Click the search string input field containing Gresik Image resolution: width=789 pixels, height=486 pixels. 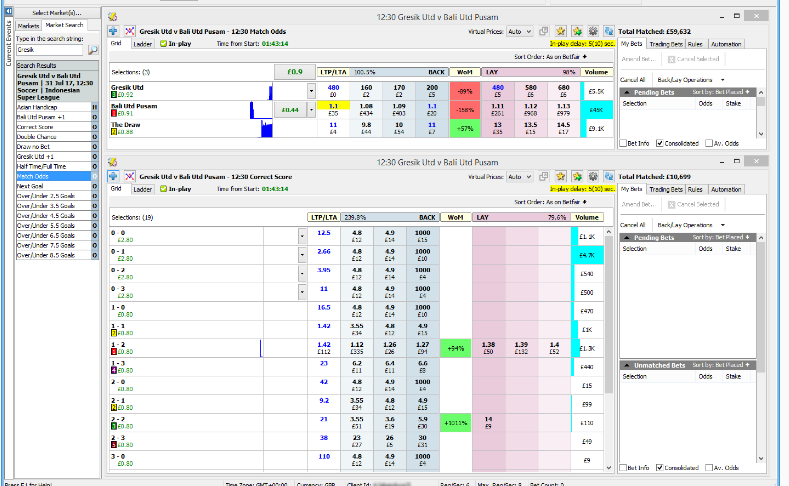pyautogui.click(x=49, y=50)
